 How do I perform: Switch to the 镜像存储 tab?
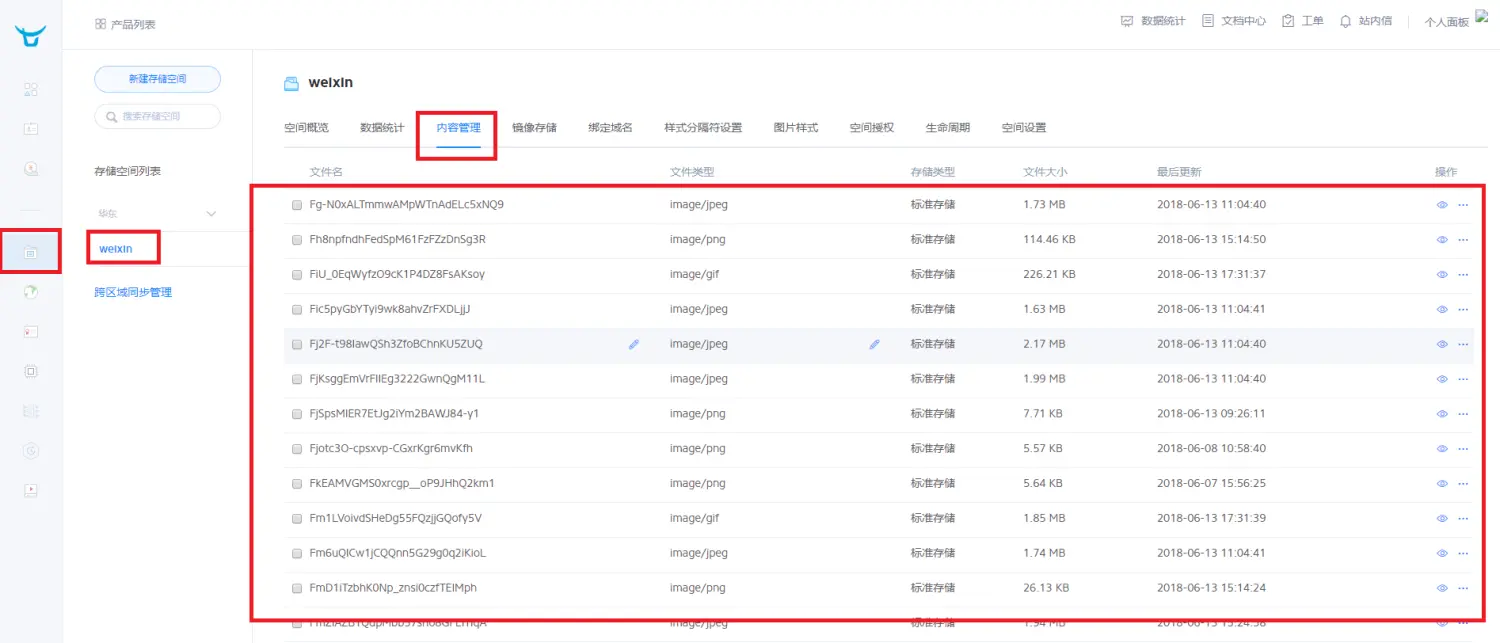tap(534, 128)
